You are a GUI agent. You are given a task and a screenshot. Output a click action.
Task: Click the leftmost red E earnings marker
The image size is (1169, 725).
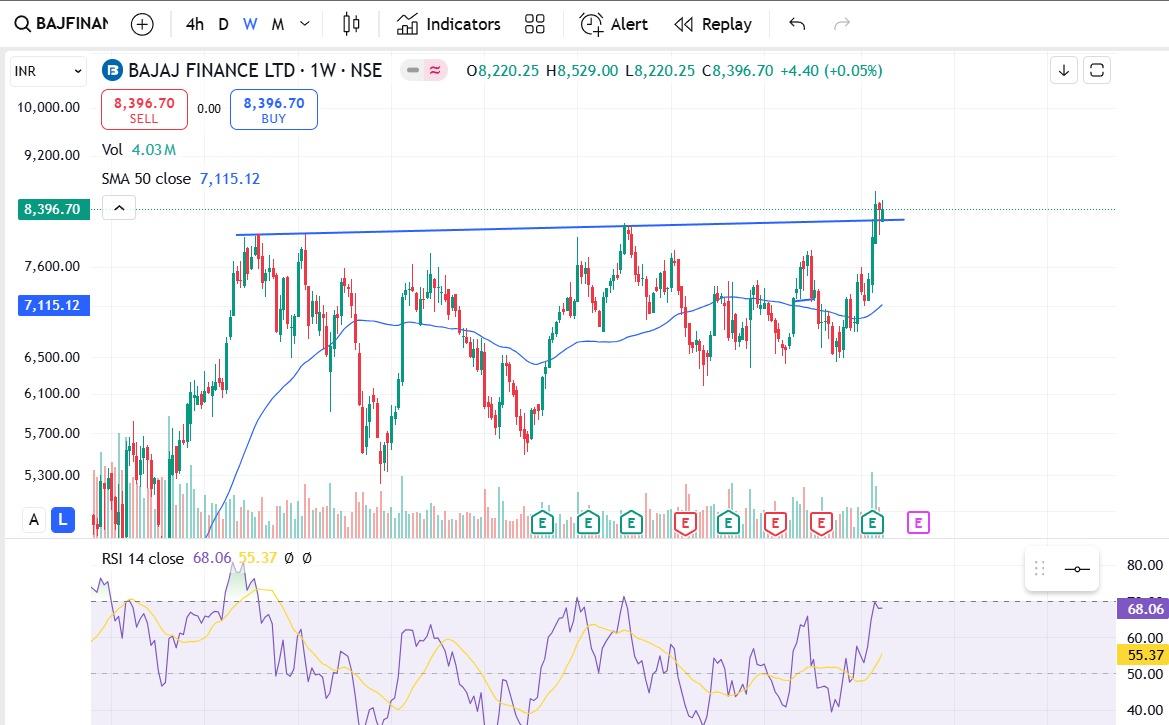684,523
